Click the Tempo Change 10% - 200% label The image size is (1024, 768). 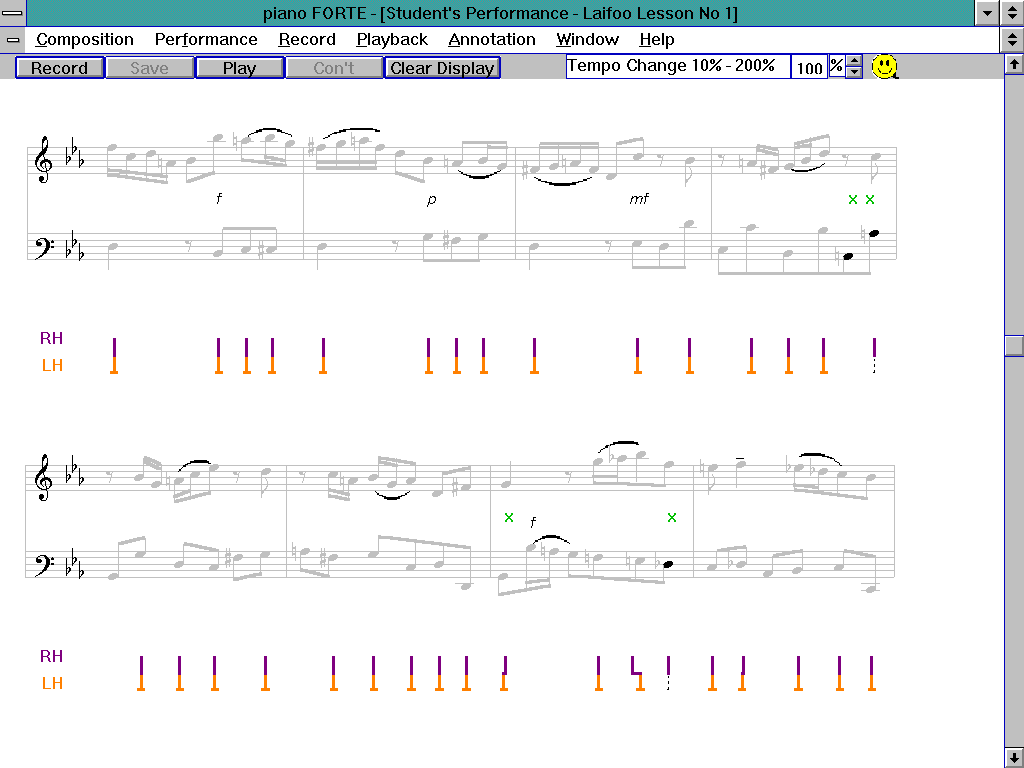(x=671, y=66)
